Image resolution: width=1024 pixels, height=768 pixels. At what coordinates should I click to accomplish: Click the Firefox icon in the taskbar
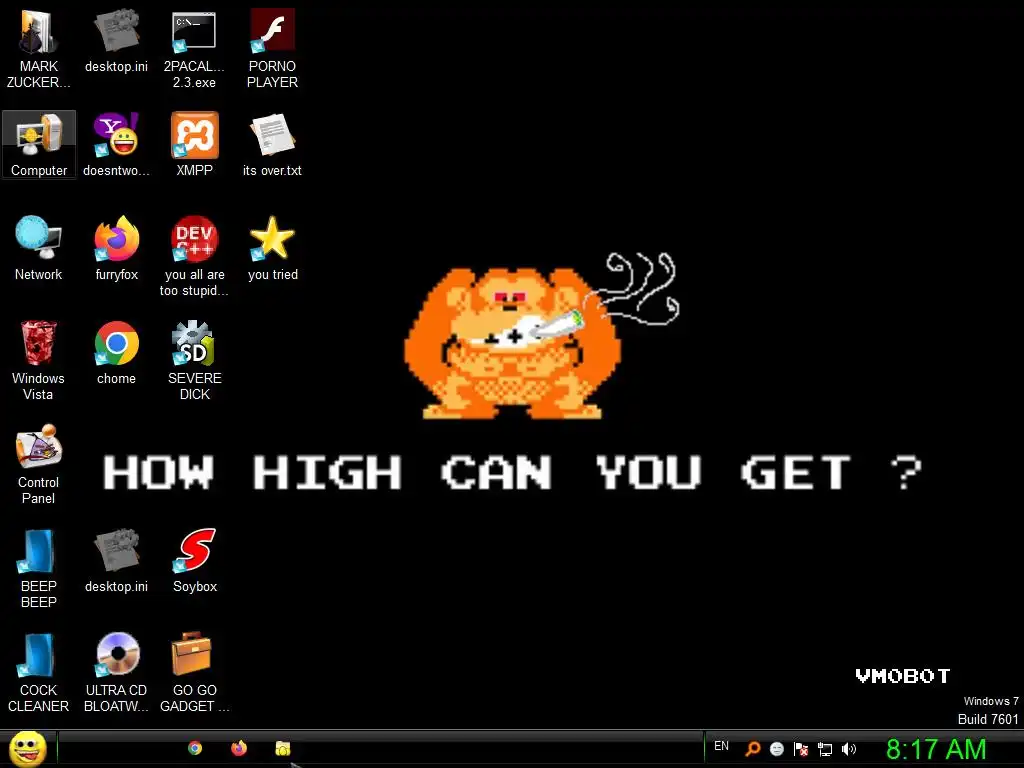[239, 748]
